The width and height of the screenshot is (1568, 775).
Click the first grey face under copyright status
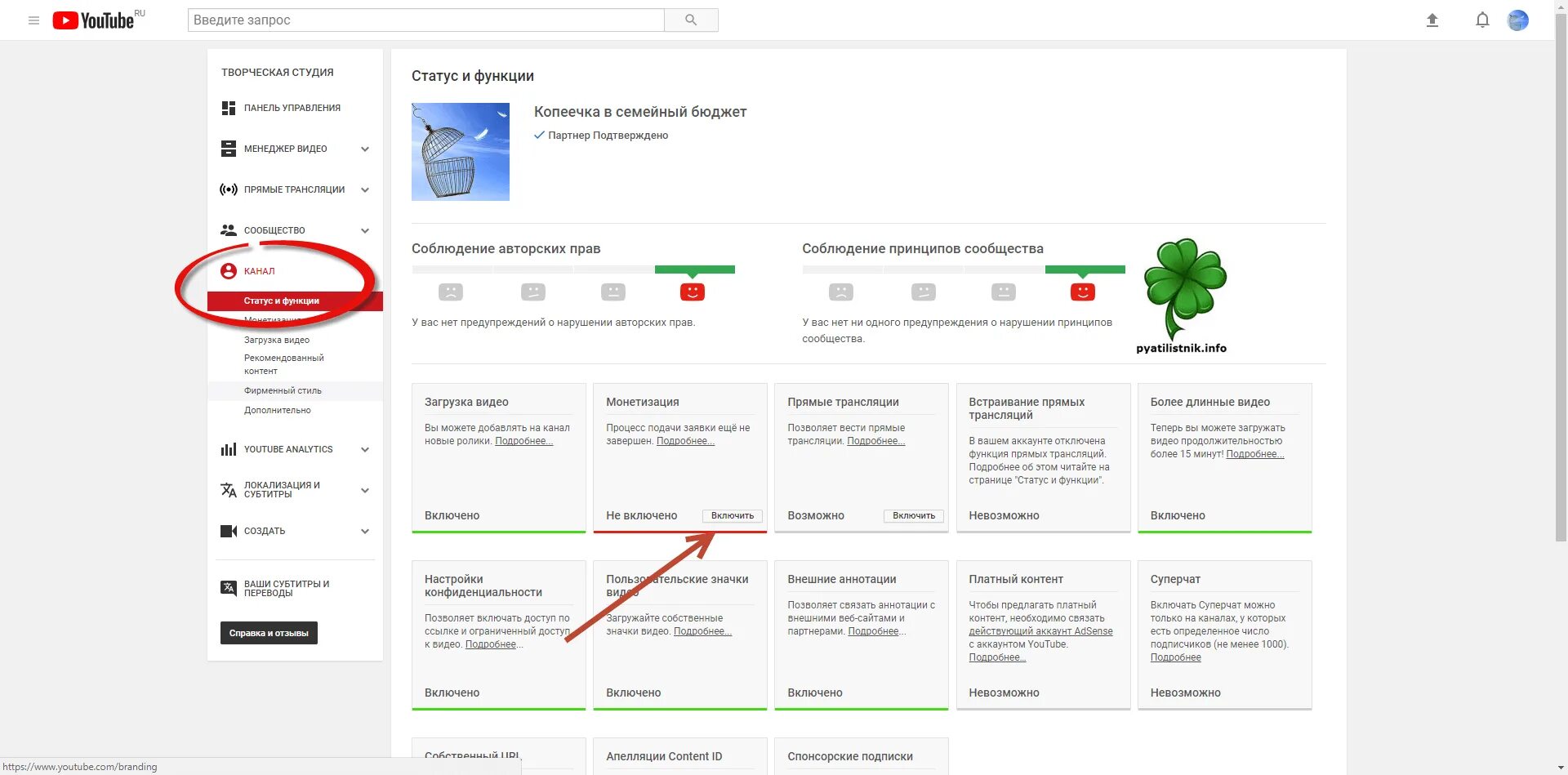tap(451, 292)
